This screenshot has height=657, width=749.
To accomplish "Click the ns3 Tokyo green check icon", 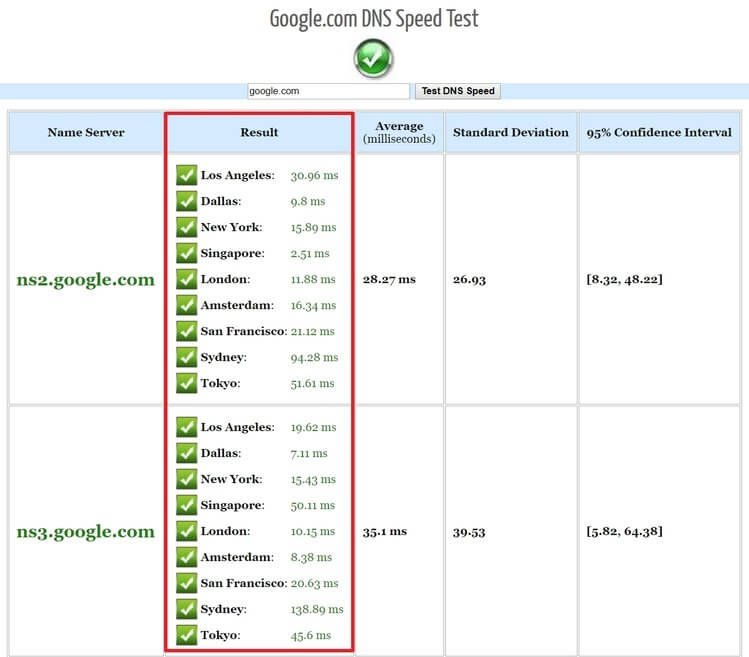I will (186, 635).
